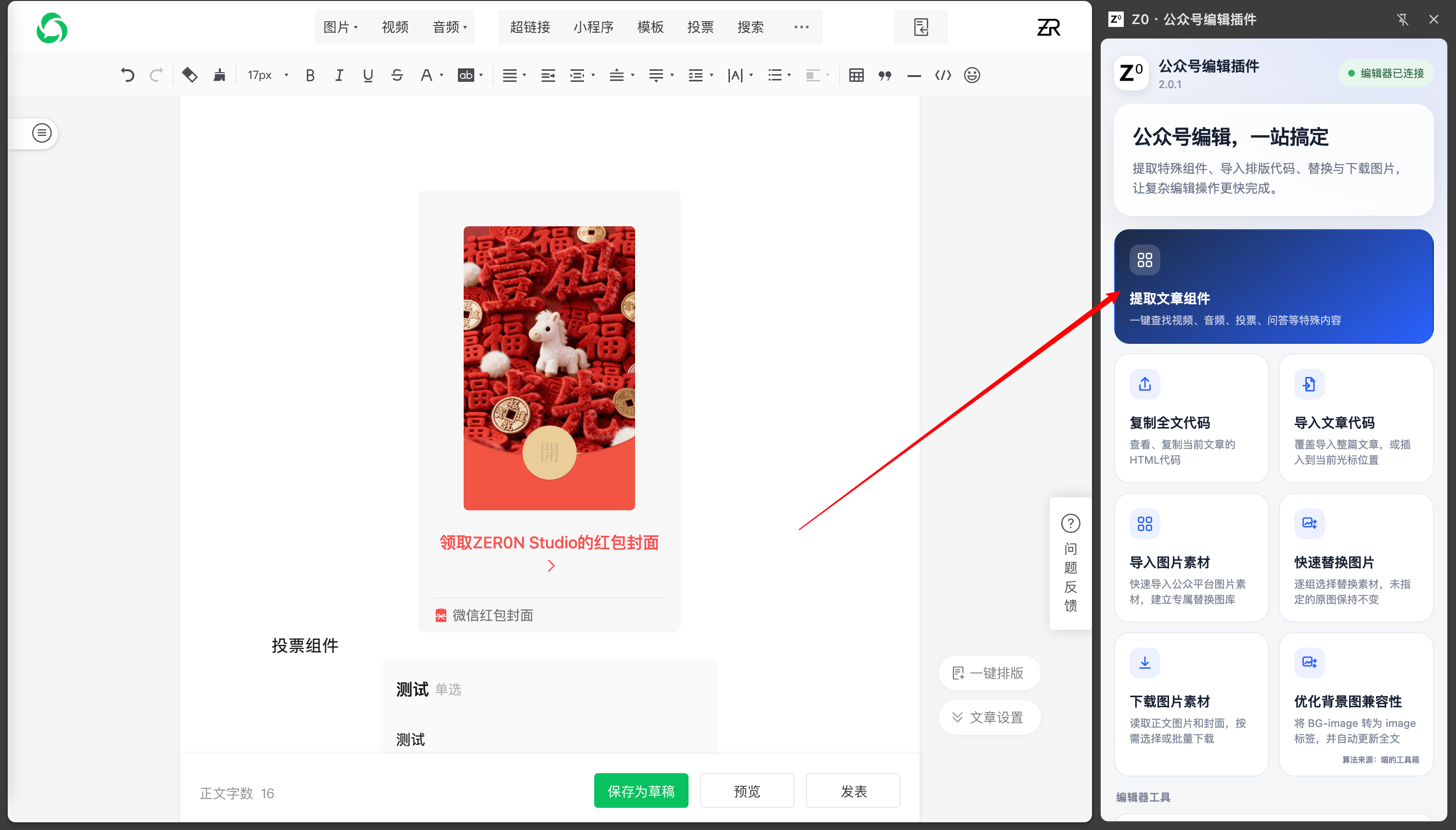Expand the 图片 insert dropdown
The image size is (1456, 830).
(x=340, y=27)
